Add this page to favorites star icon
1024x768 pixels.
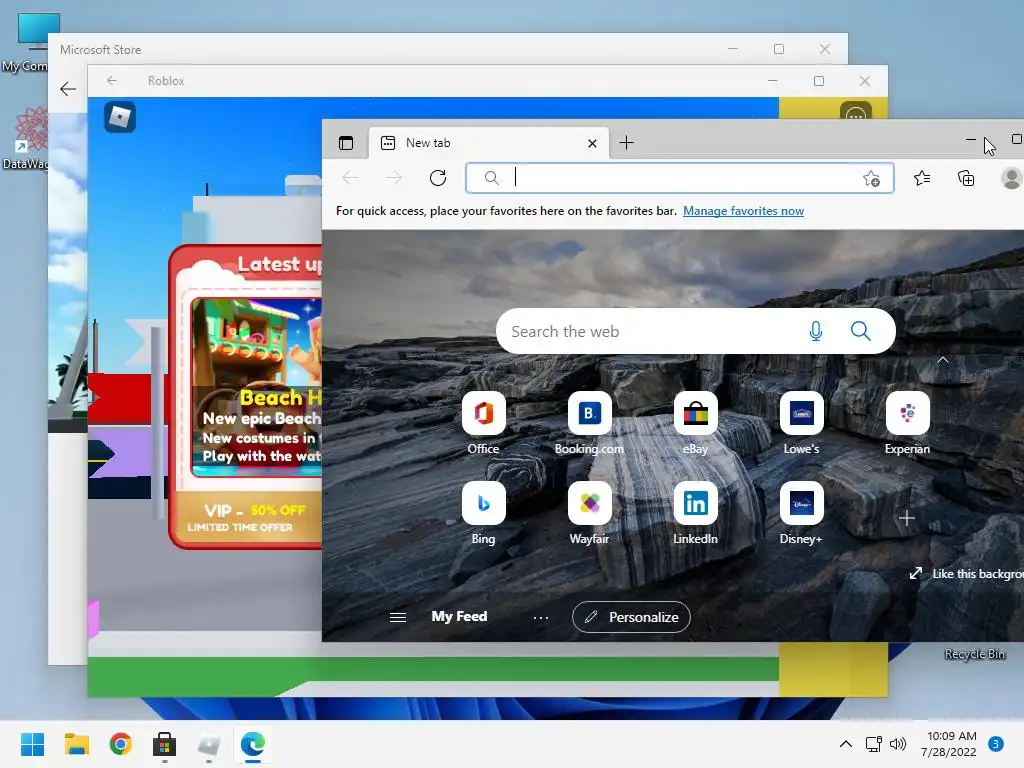point(871,178)
